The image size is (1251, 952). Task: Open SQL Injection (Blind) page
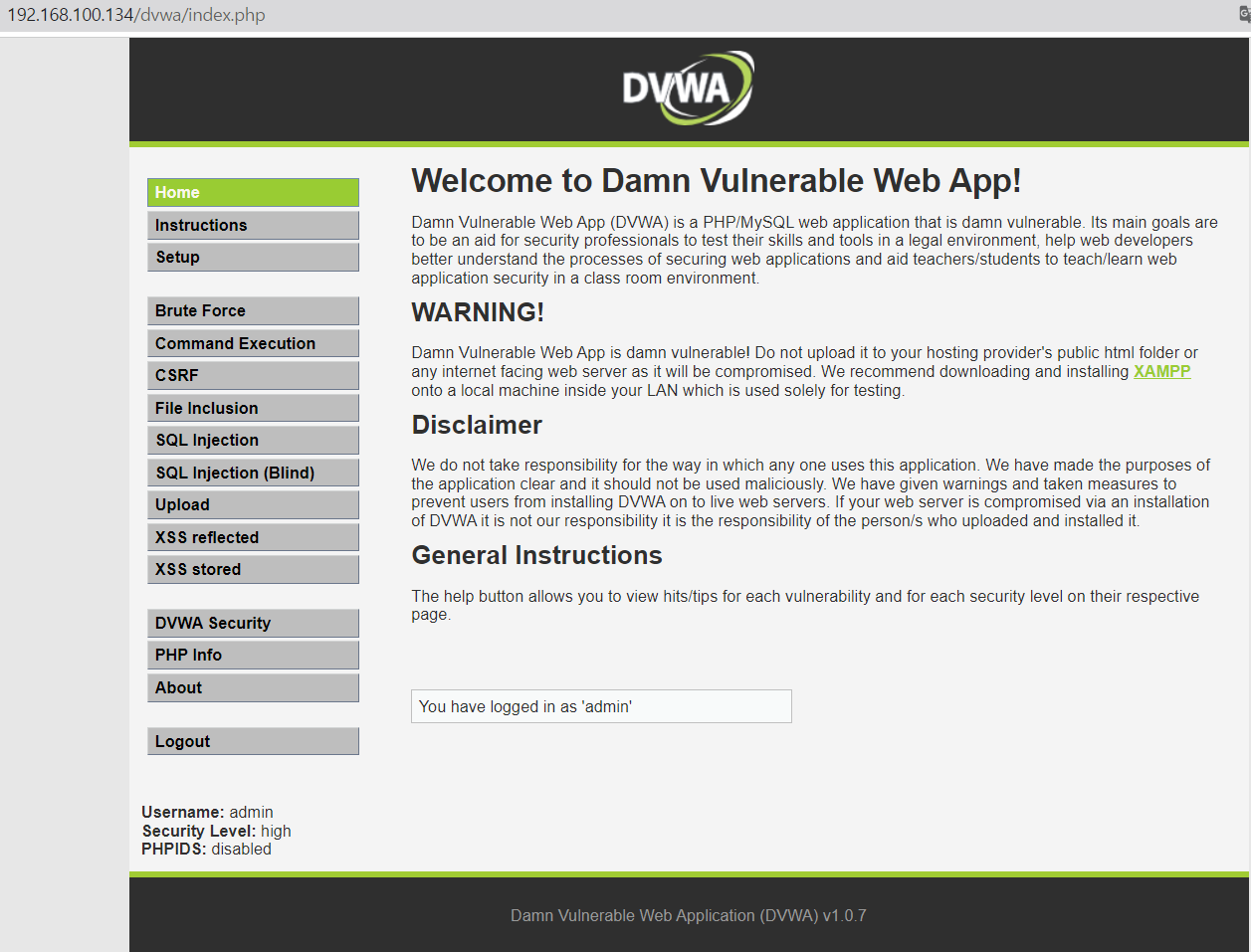[253, 473]
